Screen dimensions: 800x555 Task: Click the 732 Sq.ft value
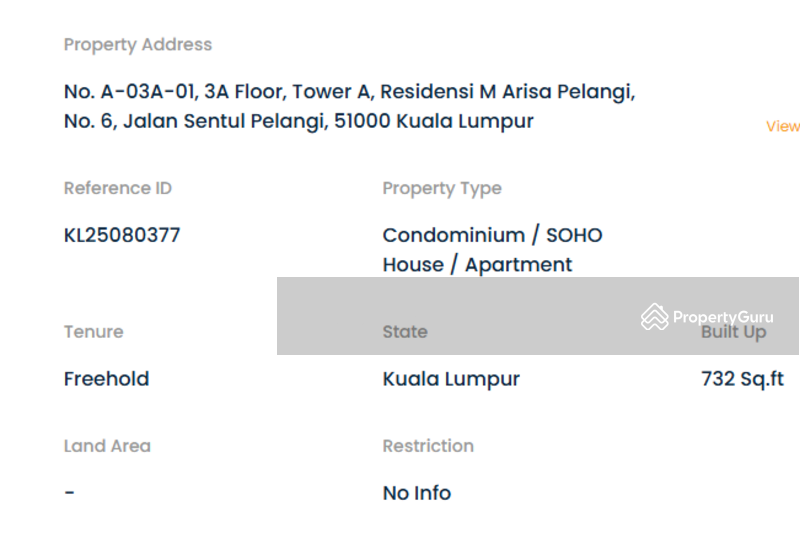coord(742,379)
